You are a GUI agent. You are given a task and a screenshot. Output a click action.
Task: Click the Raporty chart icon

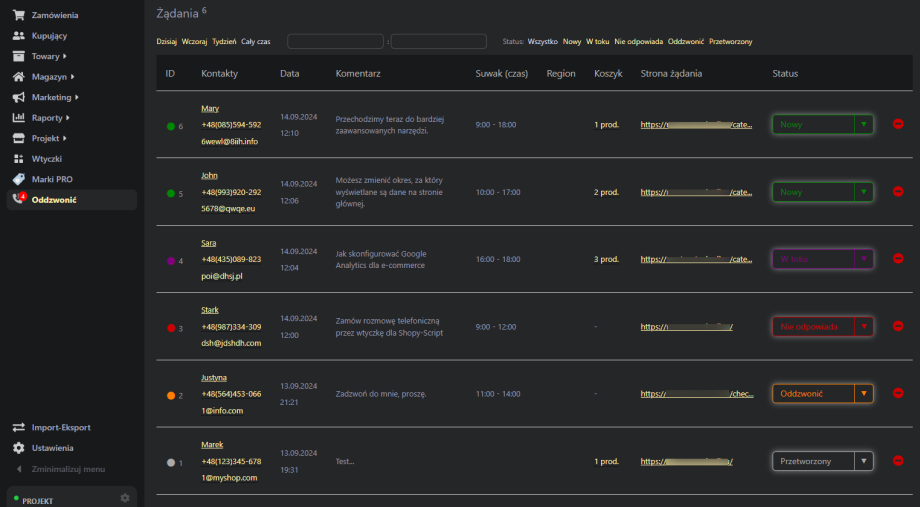pyautogui.click(x=18, y=117)
